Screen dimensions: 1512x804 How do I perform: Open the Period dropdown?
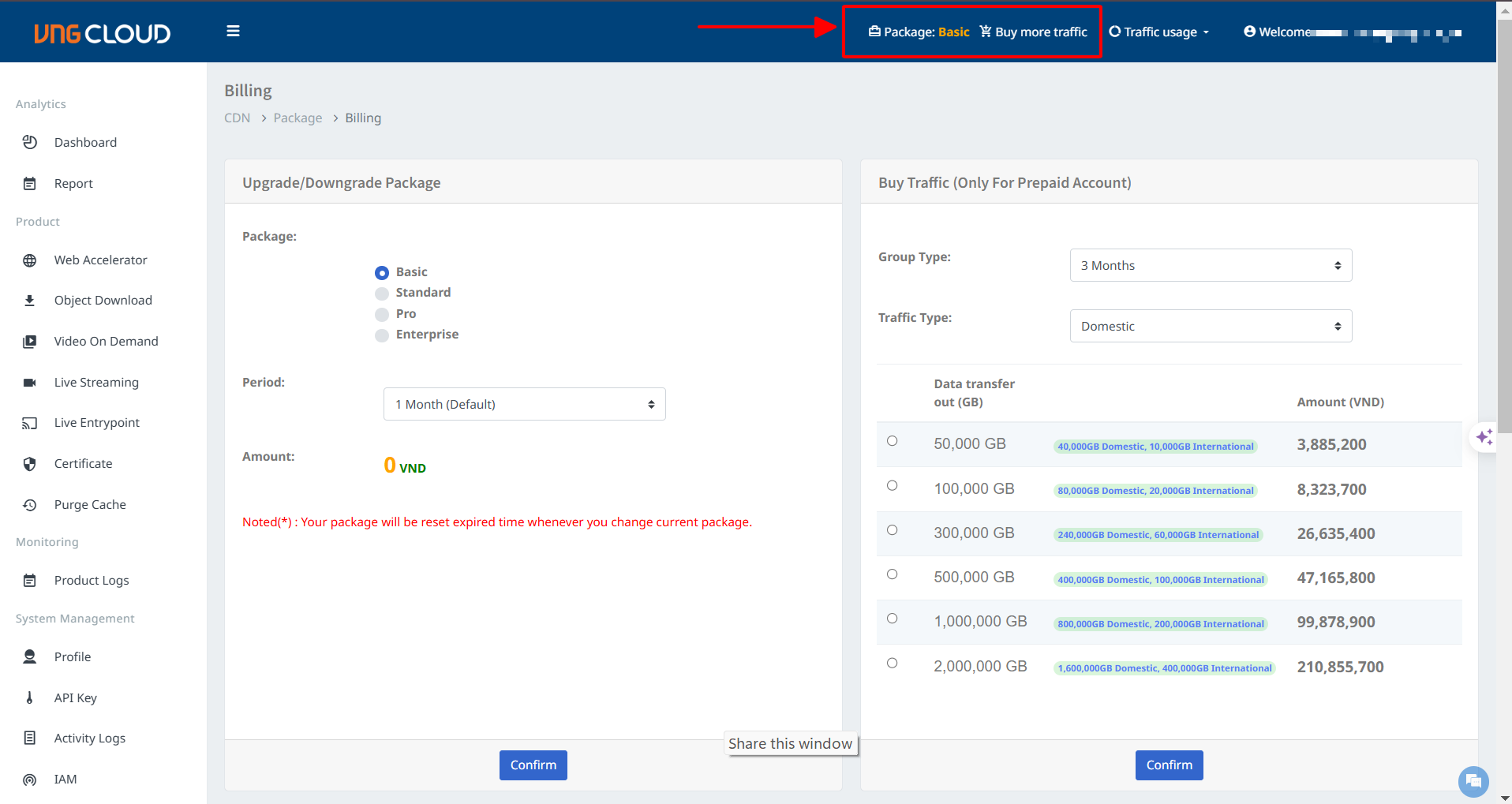tap(524, 404)
